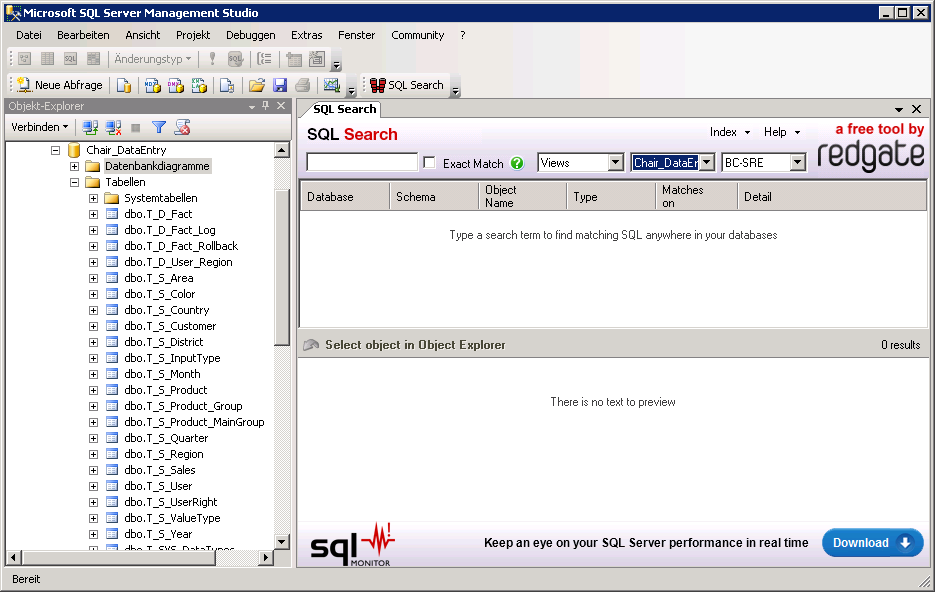The image size is (935, 592).
Task: Toggle the Exact Match checkbox
Action: coord(429,162)
